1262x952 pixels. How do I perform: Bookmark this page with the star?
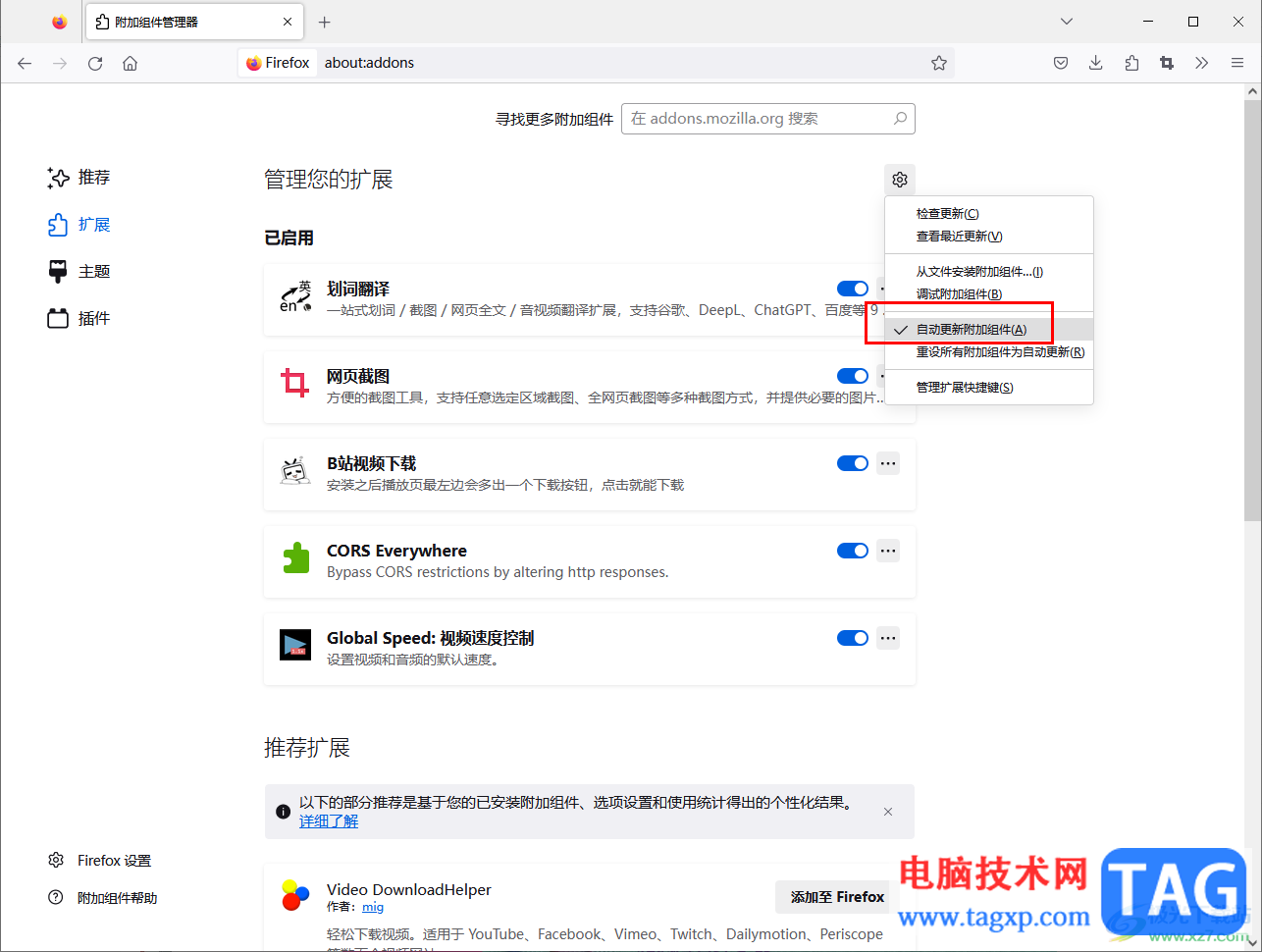click(939, 63)
